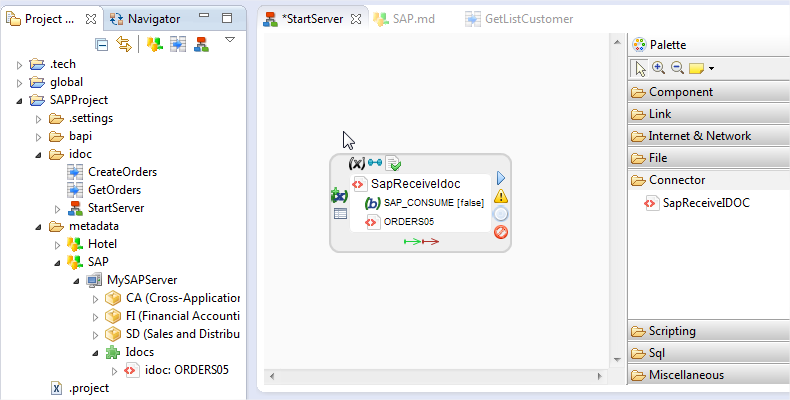This screenshot has width=790, height=400.
Task: Click the Zoom Out palette tool
Action: point(677,68)
